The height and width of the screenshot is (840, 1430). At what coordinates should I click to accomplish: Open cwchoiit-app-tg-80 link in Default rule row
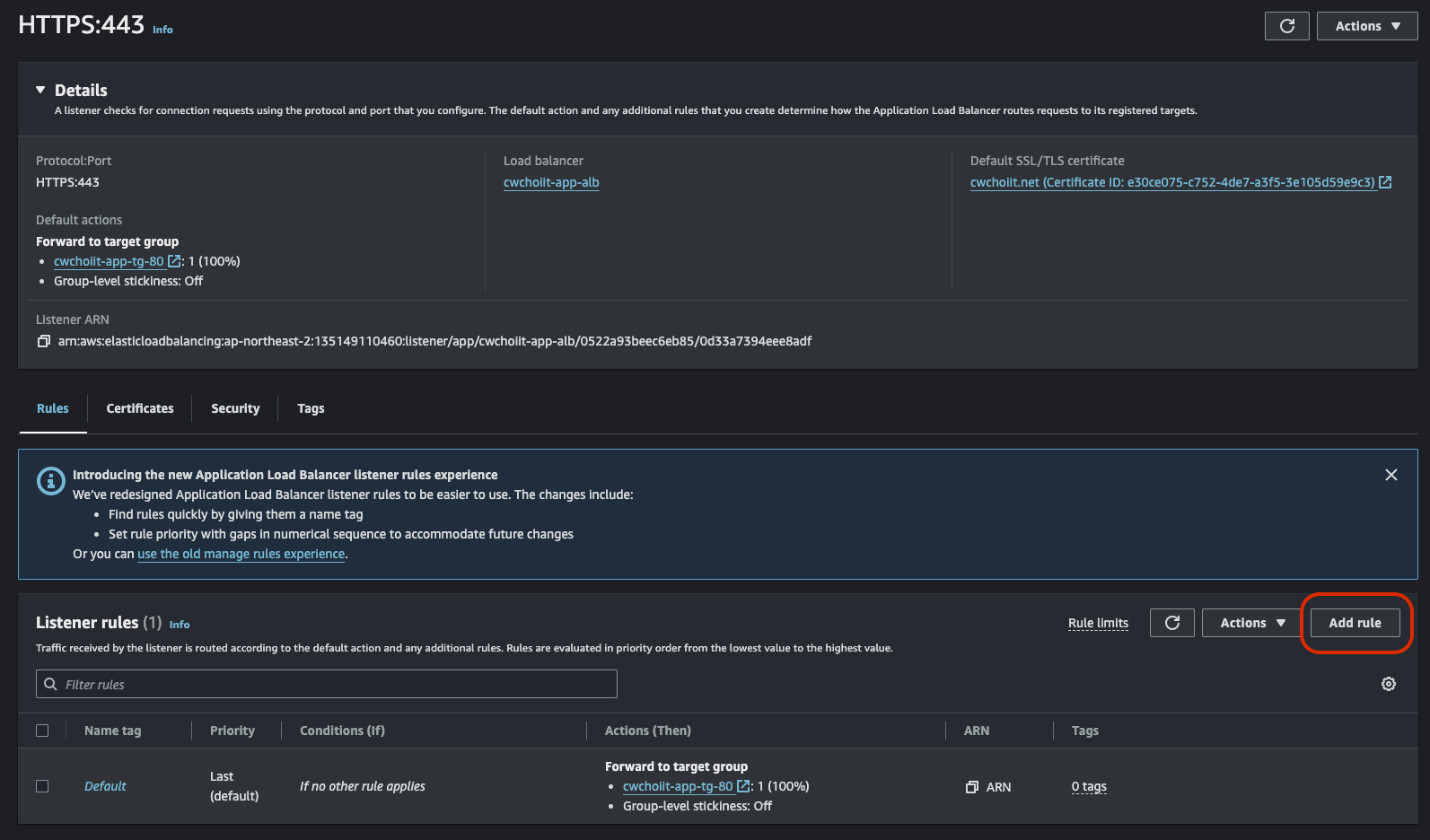(678, 786)
